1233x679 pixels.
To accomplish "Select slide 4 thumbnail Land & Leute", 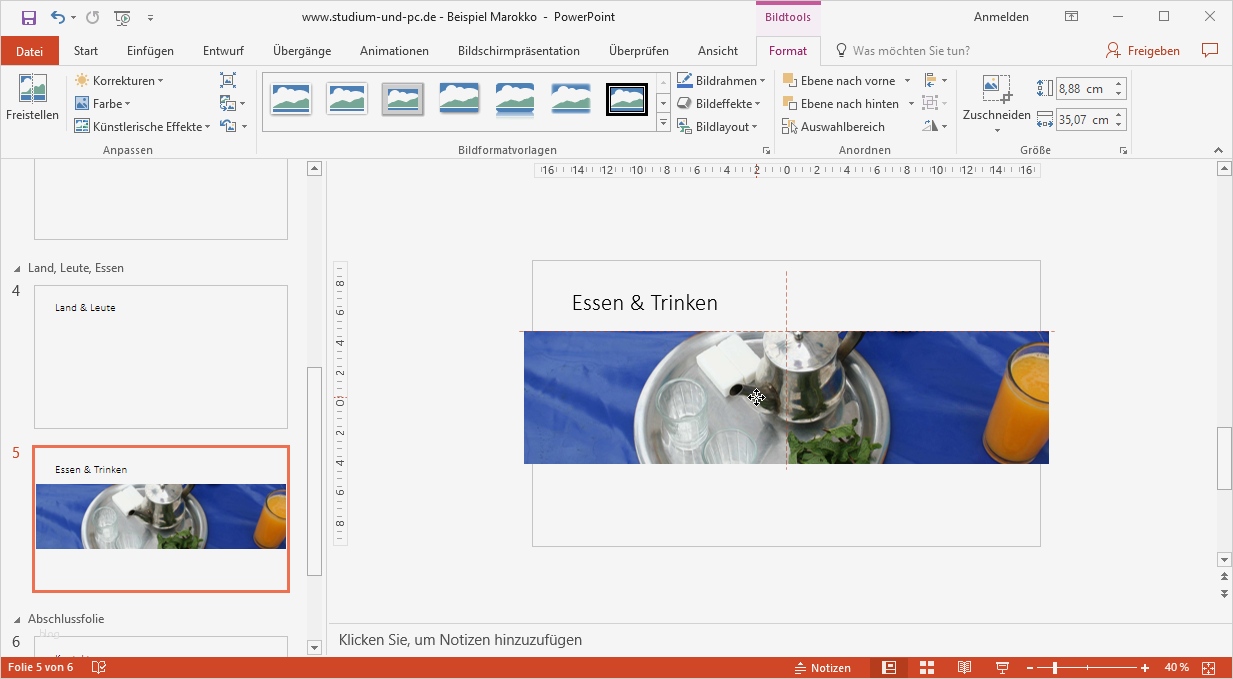I will [161, 356].
